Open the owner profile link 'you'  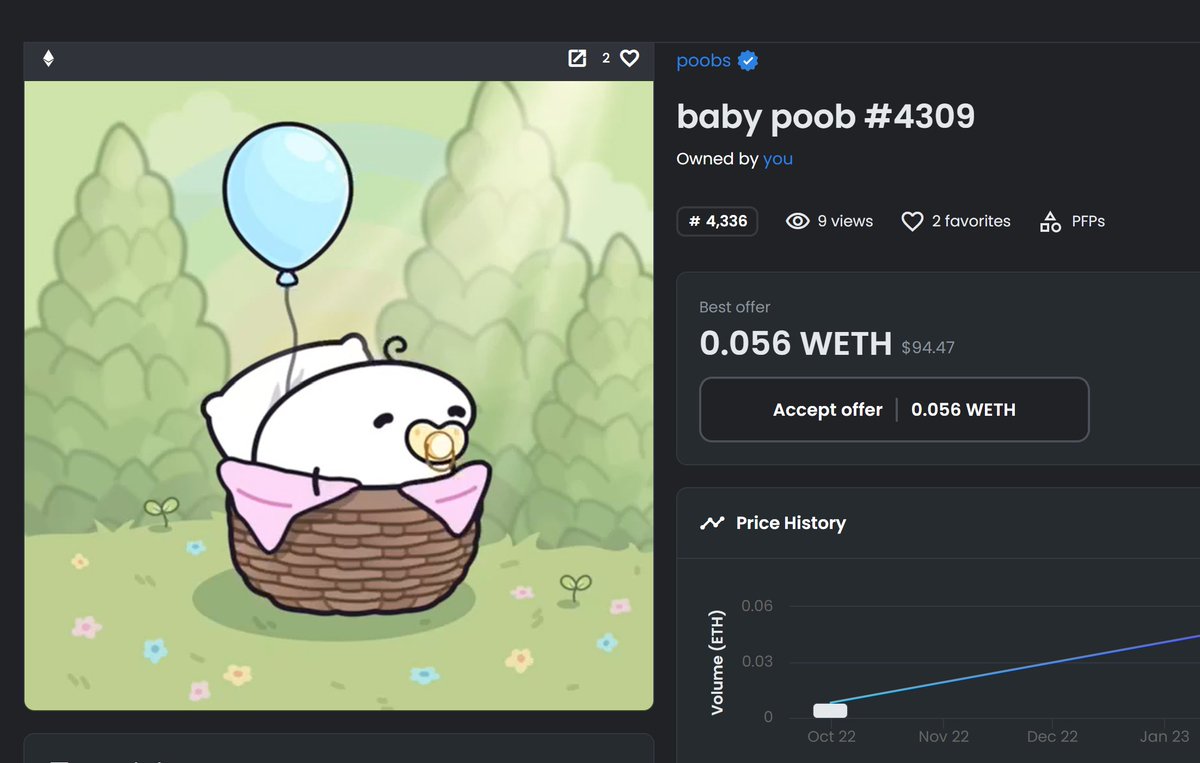(778, 159)
